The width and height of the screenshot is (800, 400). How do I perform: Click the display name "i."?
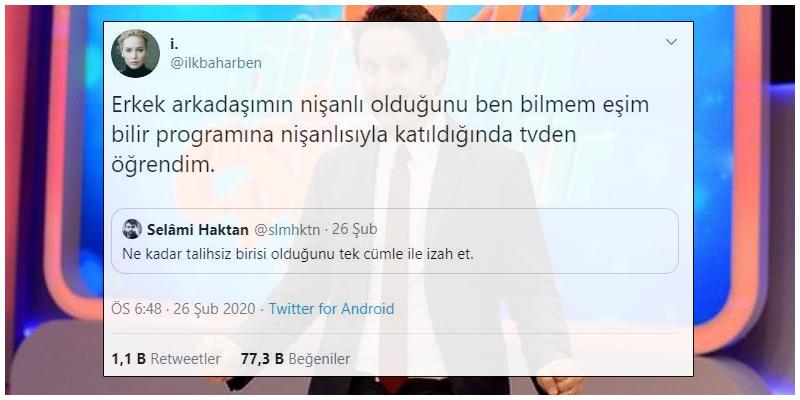(x=174, y=44)
